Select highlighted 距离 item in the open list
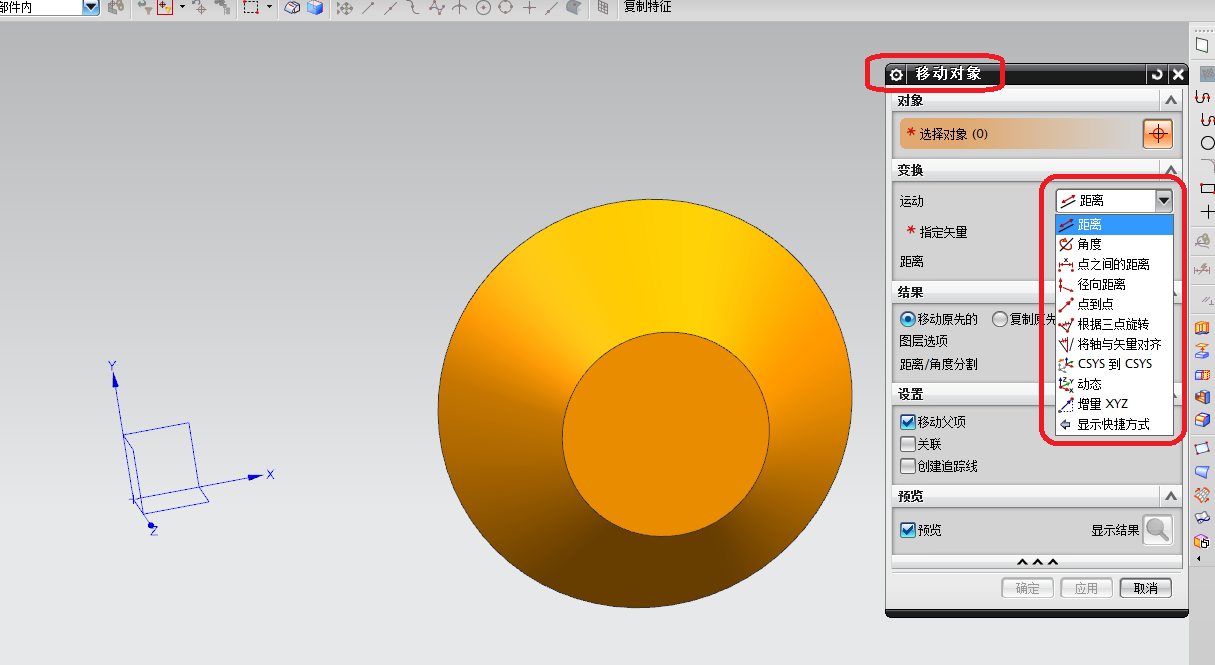1215x665 pixels. (x=1114, y=225)
